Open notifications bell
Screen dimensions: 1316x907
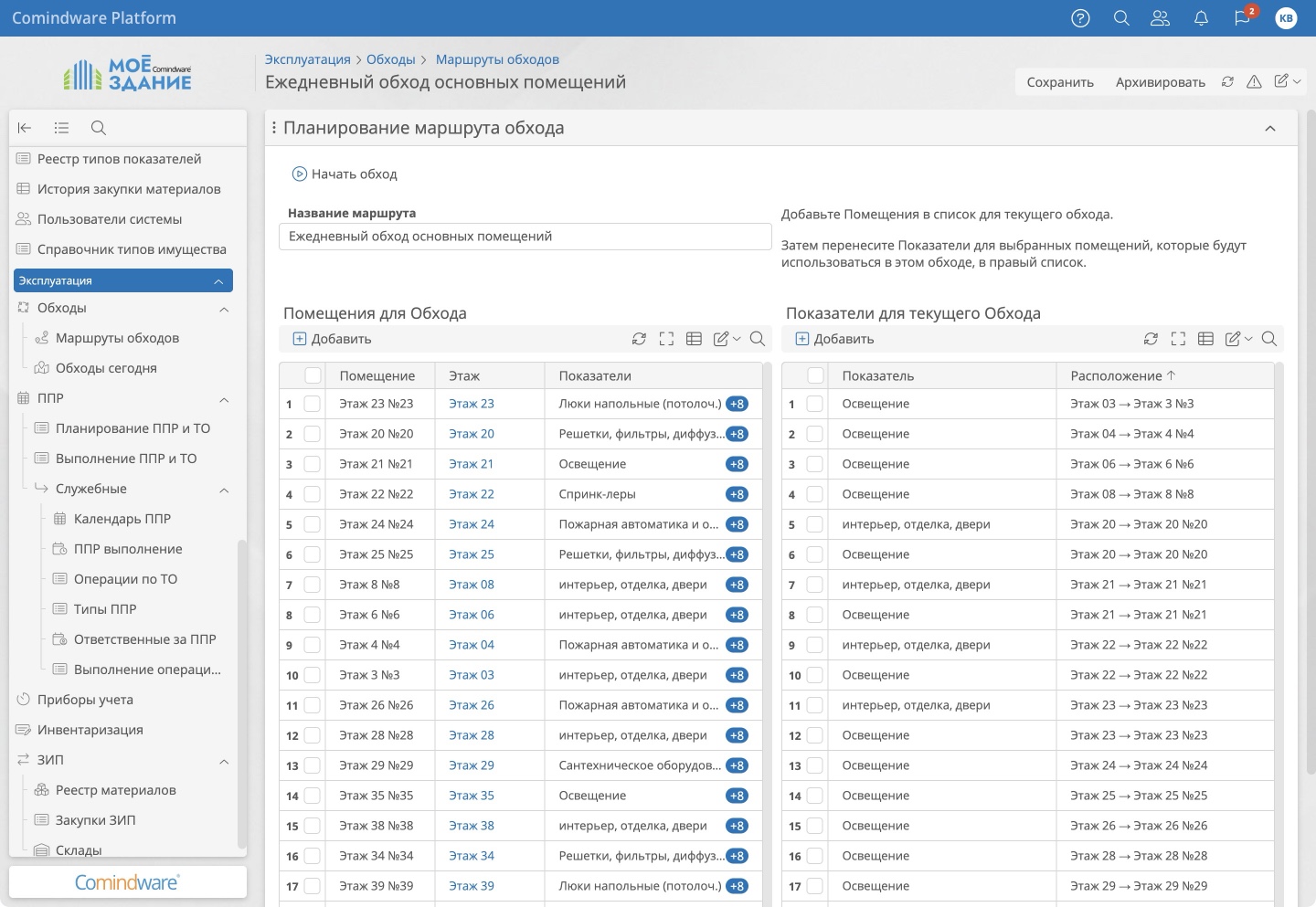tap(1201, 18)
